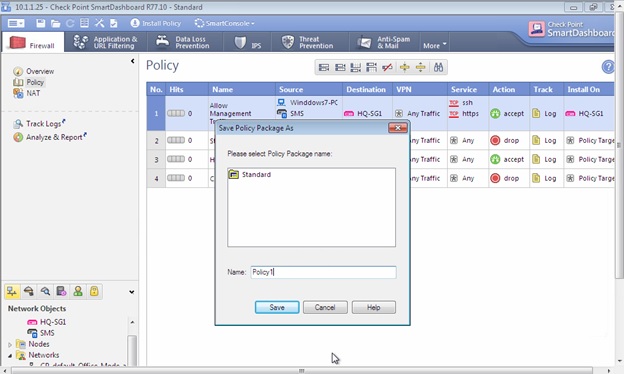Click the Action column header

[509, 90]
